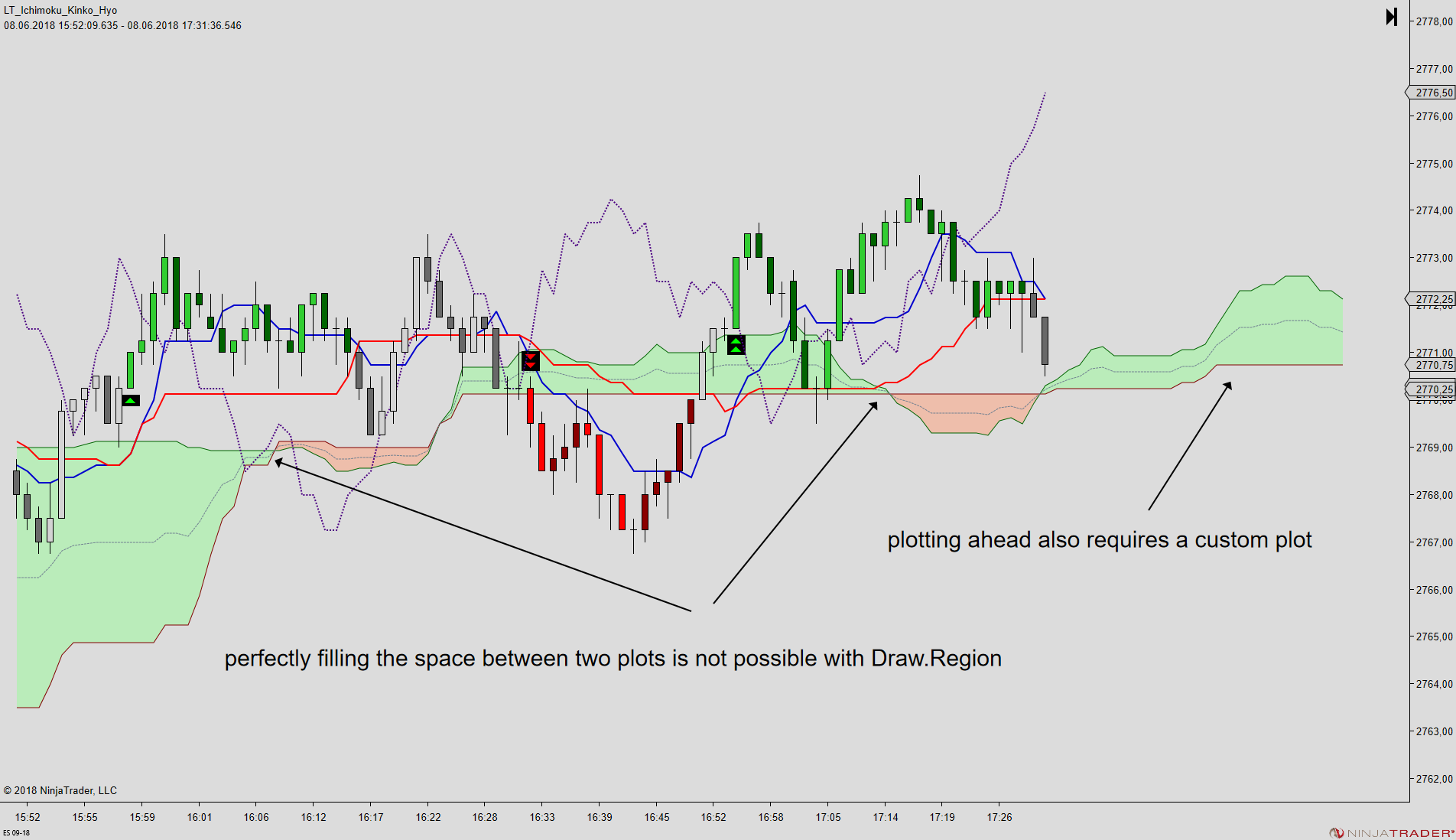Click the 17:14 time axis label
The width and height of the screenshot is (1456, 840).
pos(886,817)
